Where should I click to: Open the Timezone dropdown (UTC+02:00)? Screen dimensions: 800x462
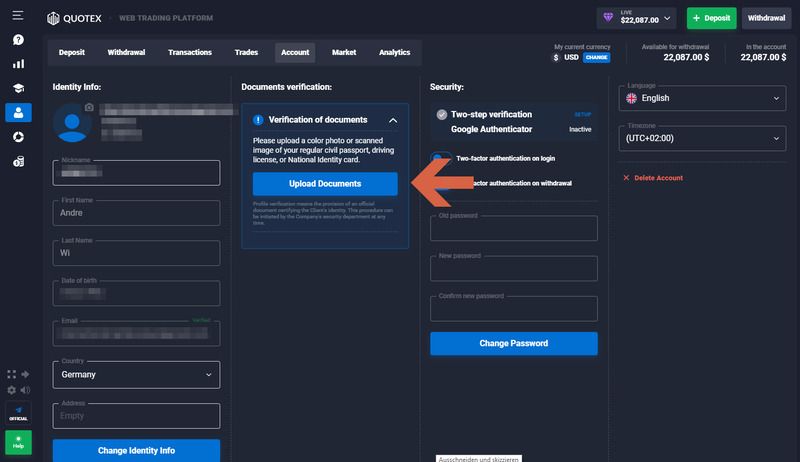point(703,138)
